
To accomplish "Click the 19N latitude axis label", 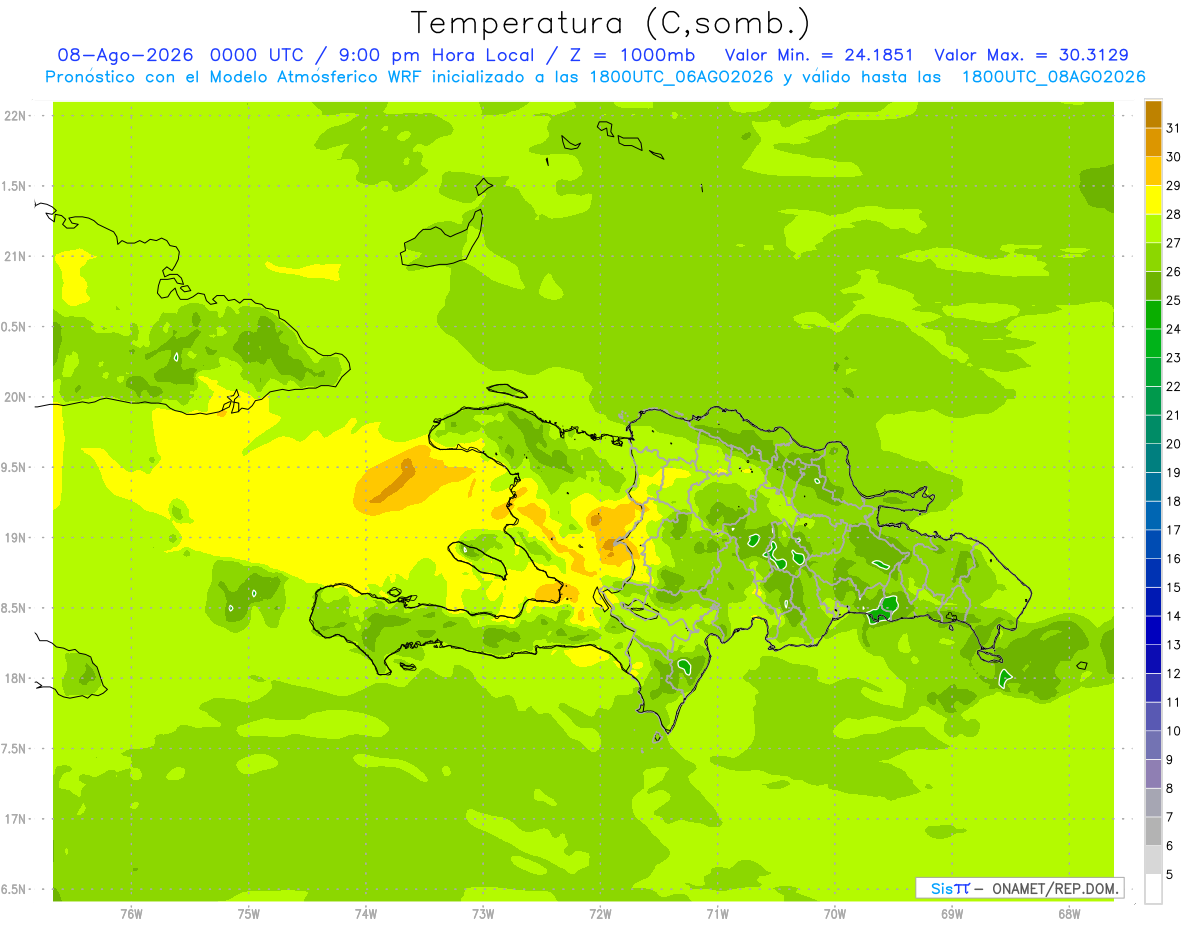I will coord(15,538).
